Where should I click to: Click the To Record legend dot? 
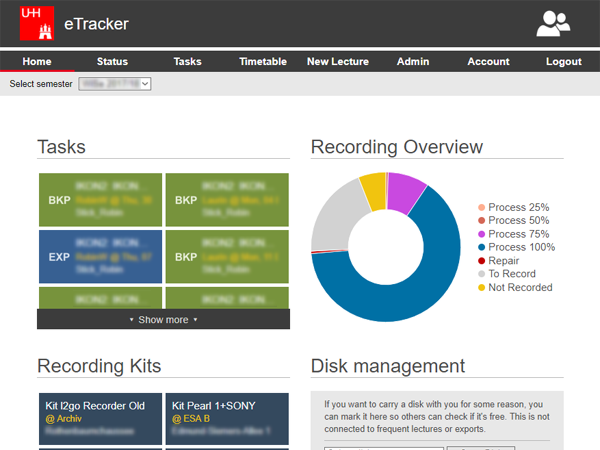pos(482,274)
